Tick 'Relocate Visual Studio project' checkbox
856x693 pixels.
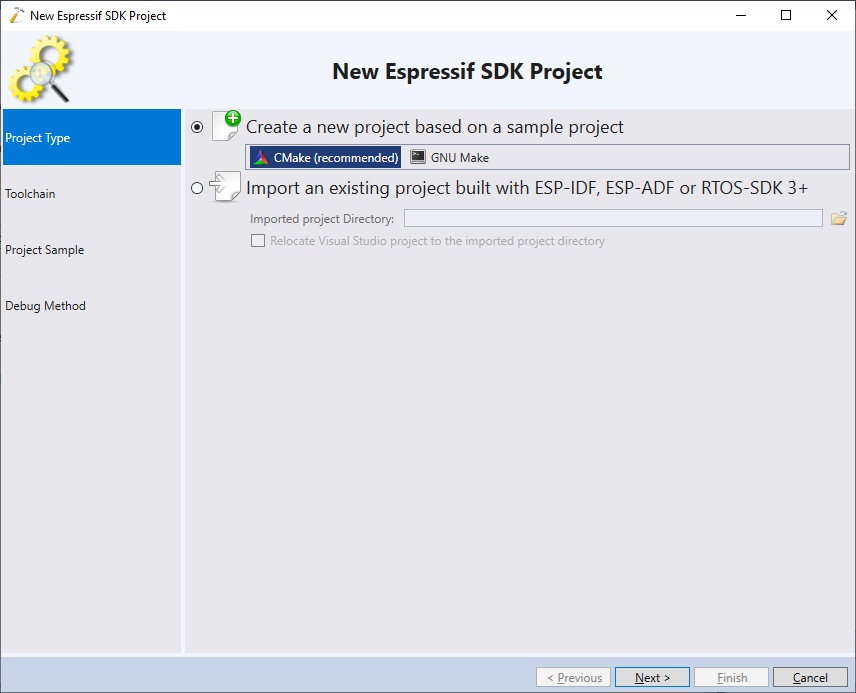[x=258, y=240]
